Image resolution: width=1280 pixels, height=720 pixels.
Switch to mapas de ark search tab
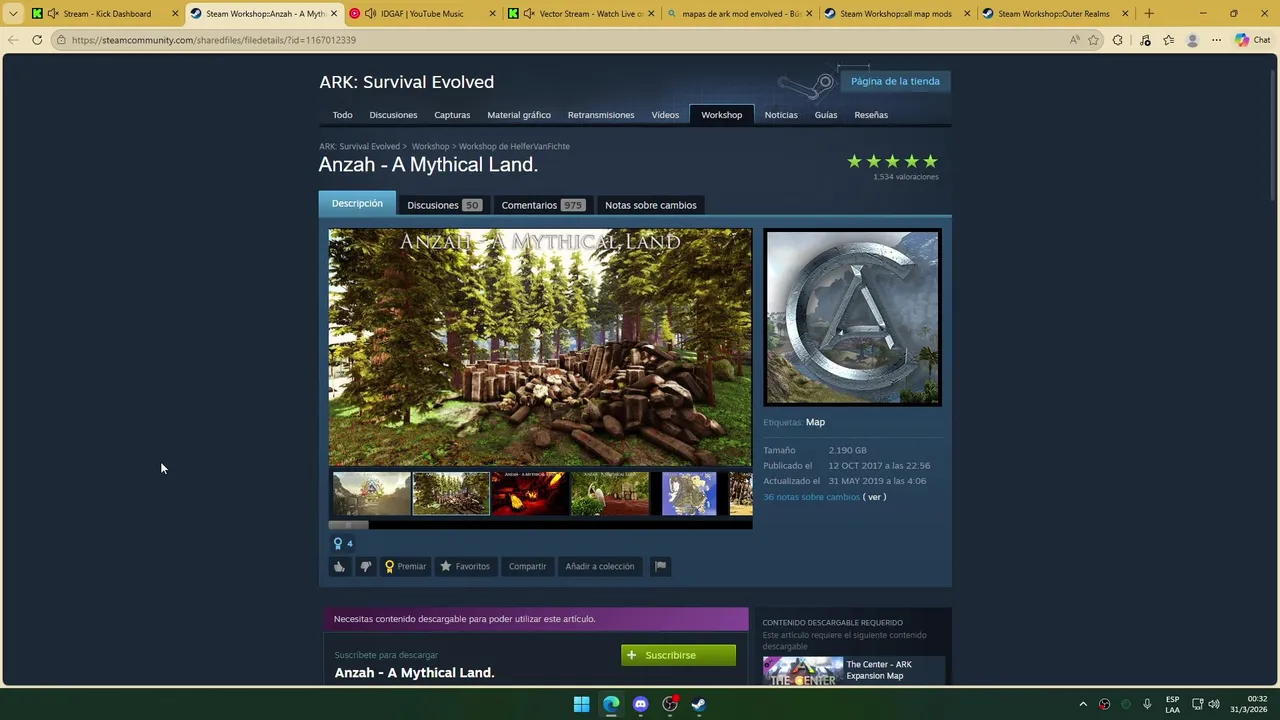pyautogui.click(x=739, y=14)
